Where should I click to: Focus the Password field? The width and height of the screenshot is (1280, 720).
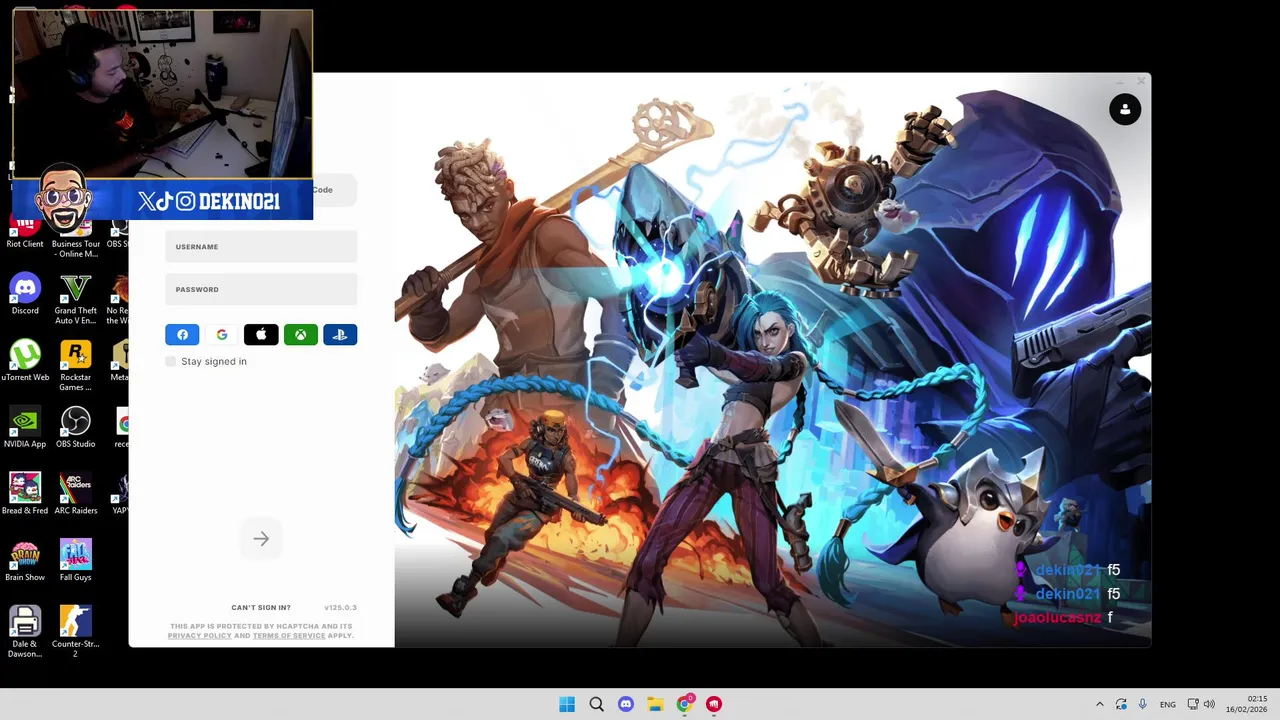[x=261, y=289]
